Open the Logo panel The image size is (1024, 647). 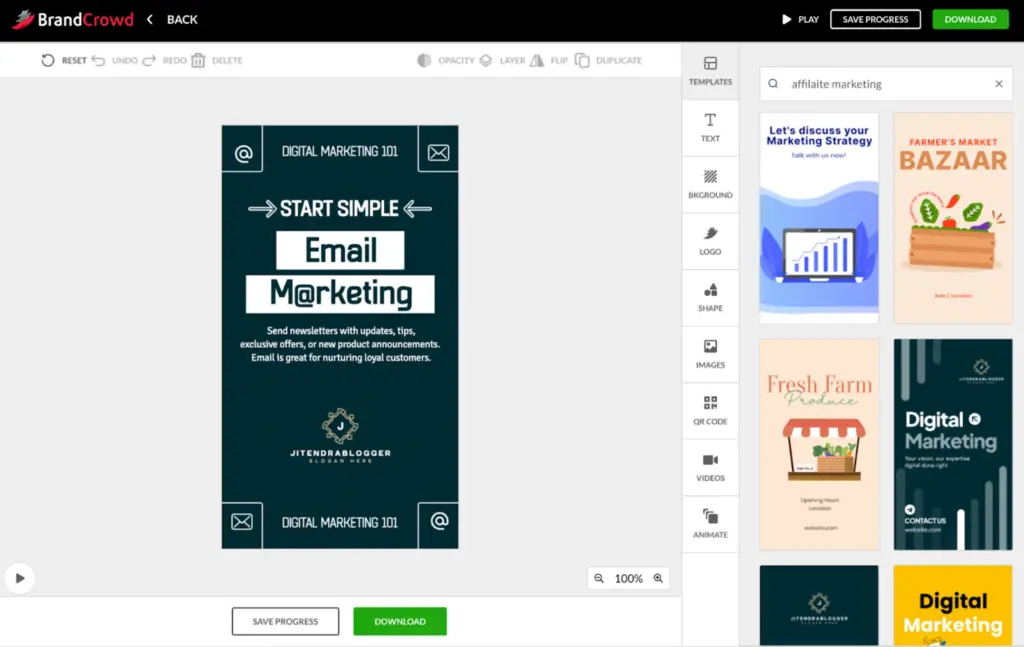click(710, 240)
